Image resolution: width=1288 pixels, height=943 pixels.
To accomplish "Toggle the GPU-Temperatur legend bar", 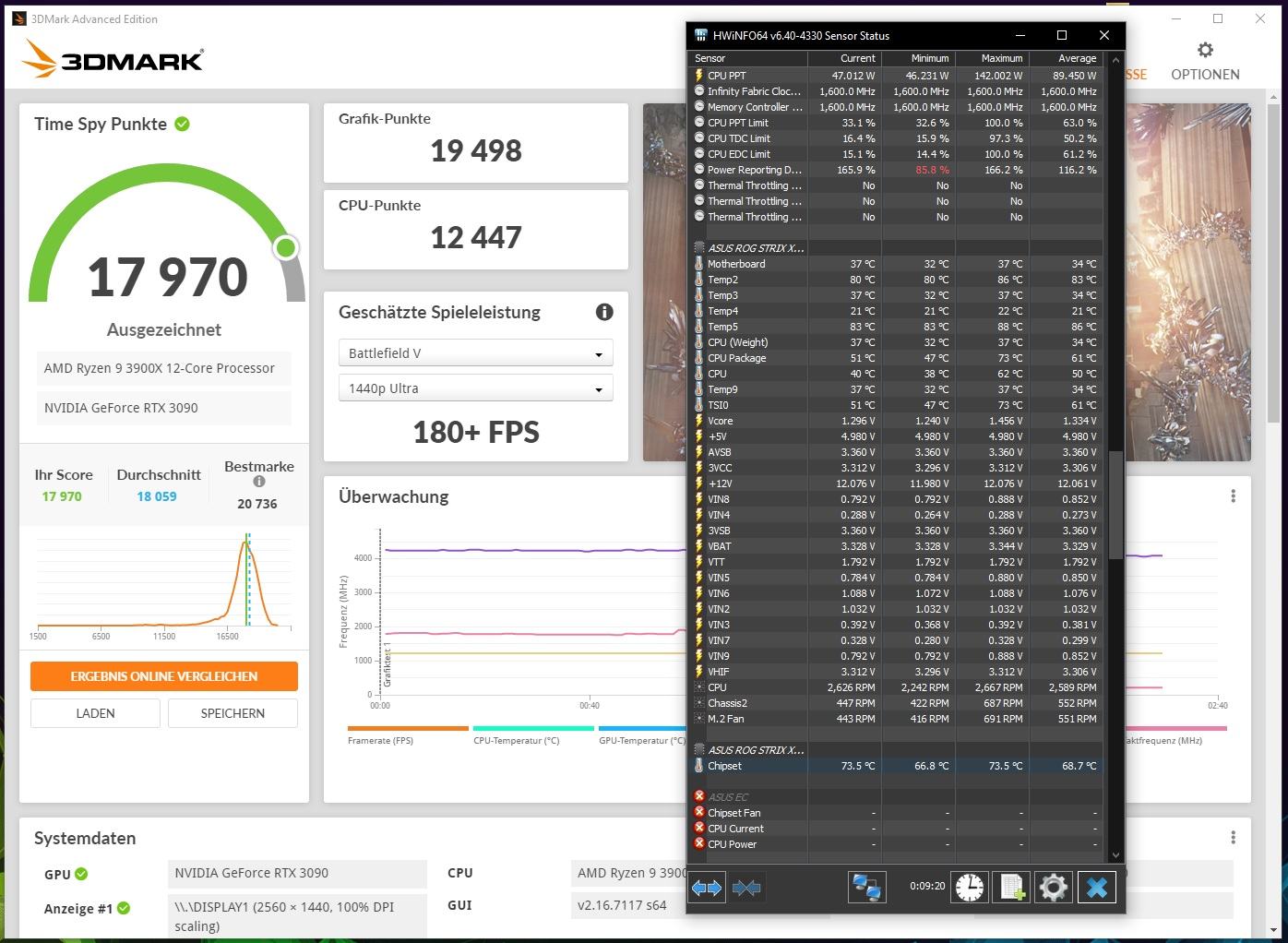I will (642, 728).
